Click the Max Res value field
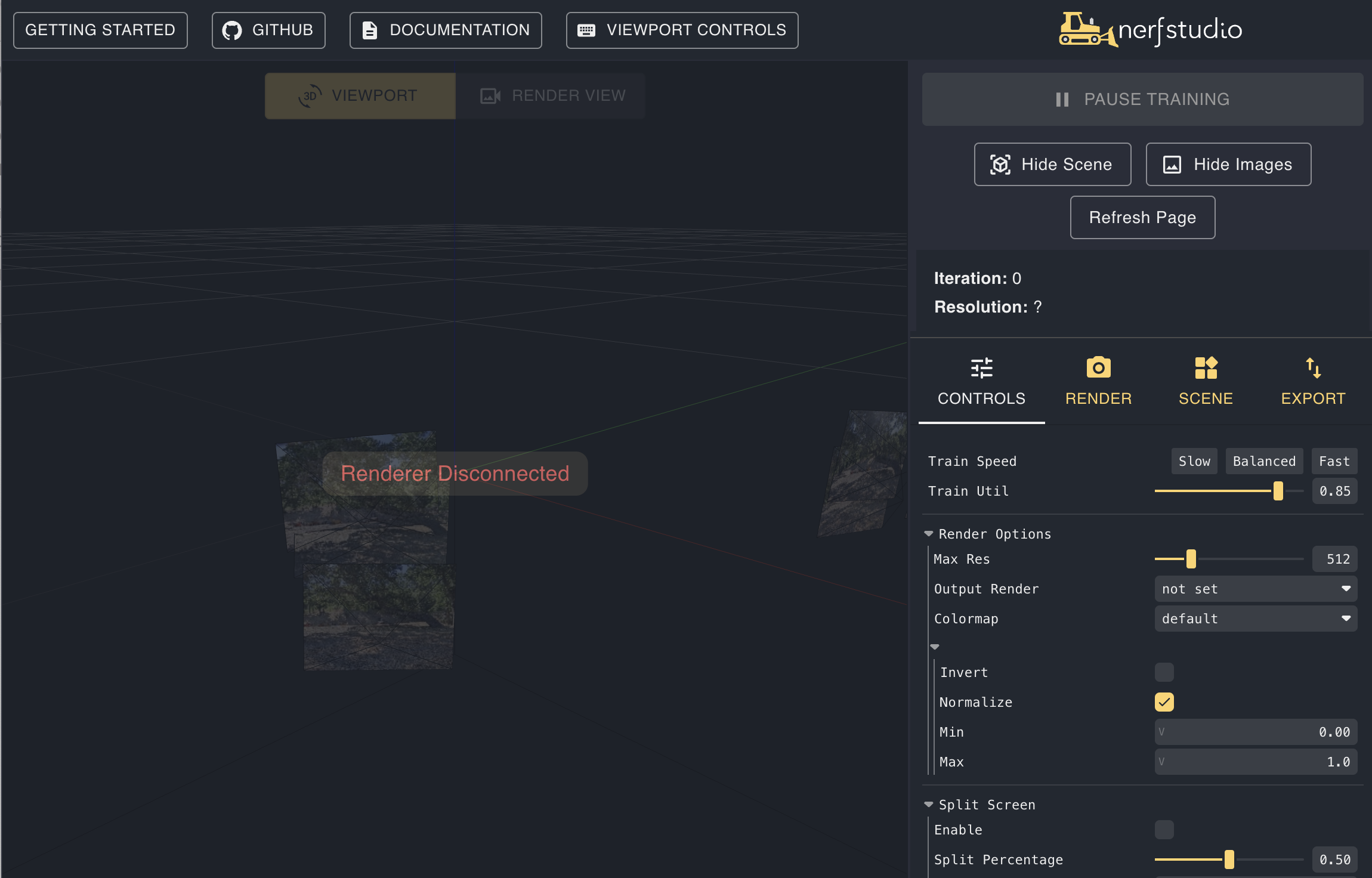This screenshot has height=878, width=1372. click(x=1337, y=559)
